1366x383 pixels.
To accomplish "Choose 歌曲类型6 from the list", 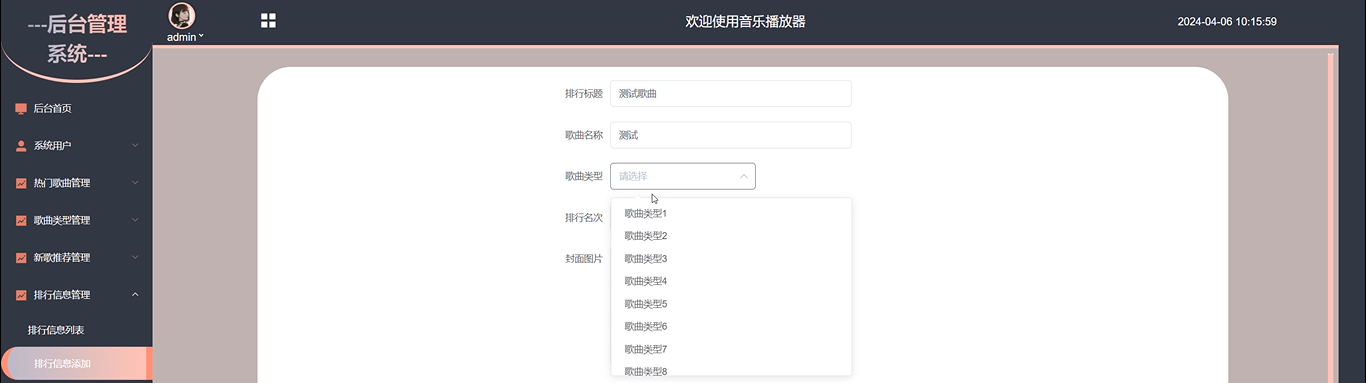I will coord(731,326).
